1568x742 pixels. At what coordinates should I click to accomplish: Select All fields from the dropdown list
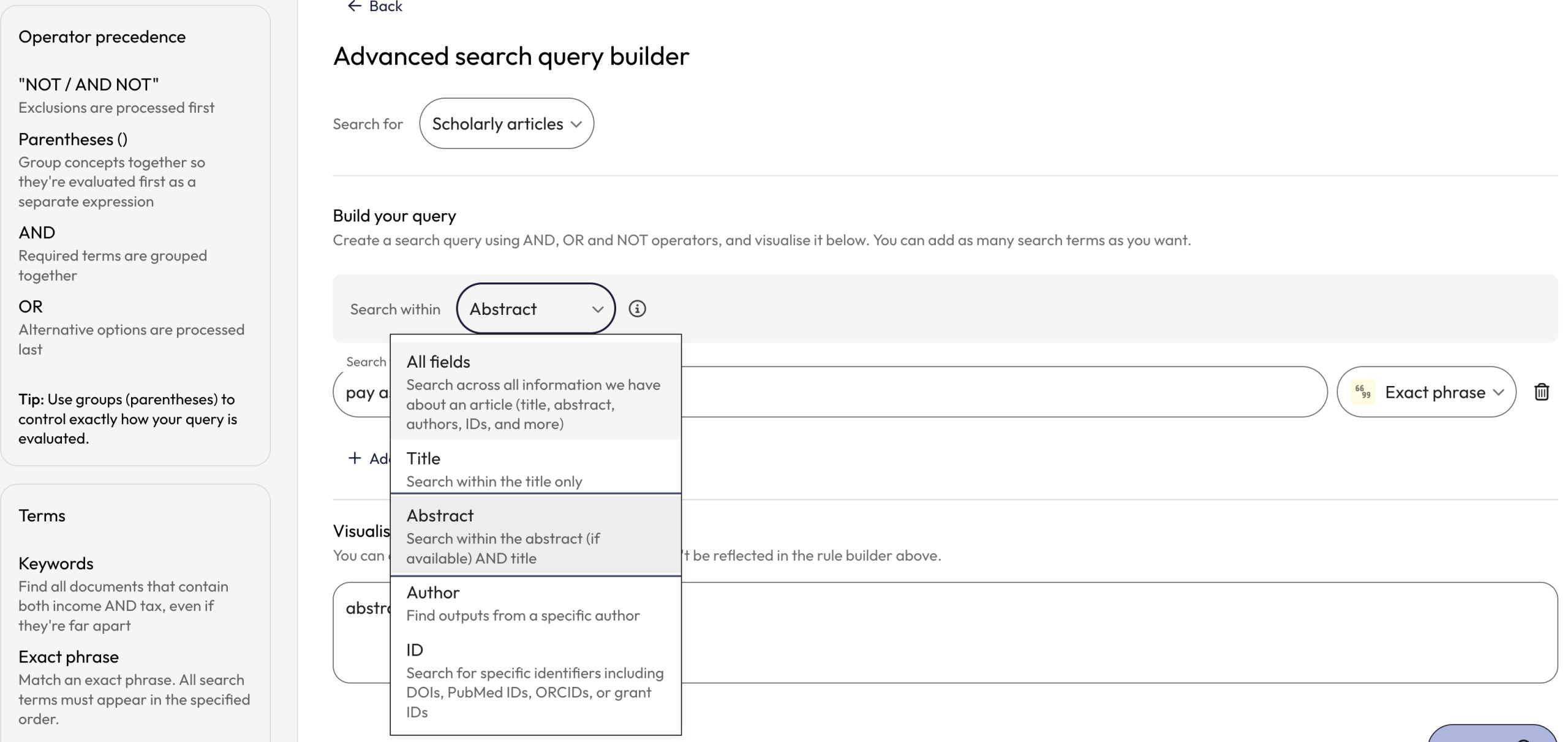point(535,390)
